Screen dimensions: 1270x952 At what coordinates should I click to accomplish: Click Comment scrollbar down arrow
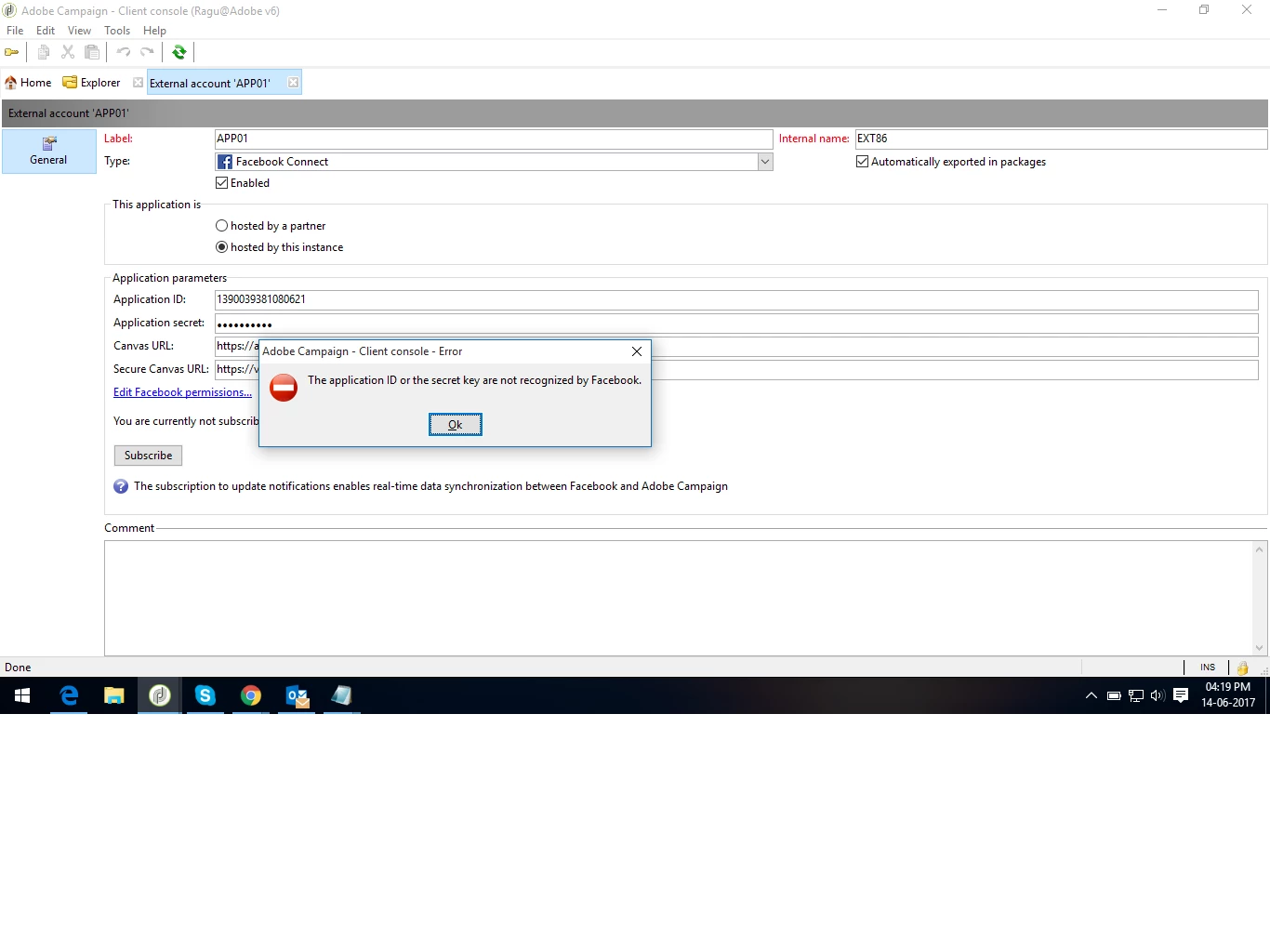1260,648
